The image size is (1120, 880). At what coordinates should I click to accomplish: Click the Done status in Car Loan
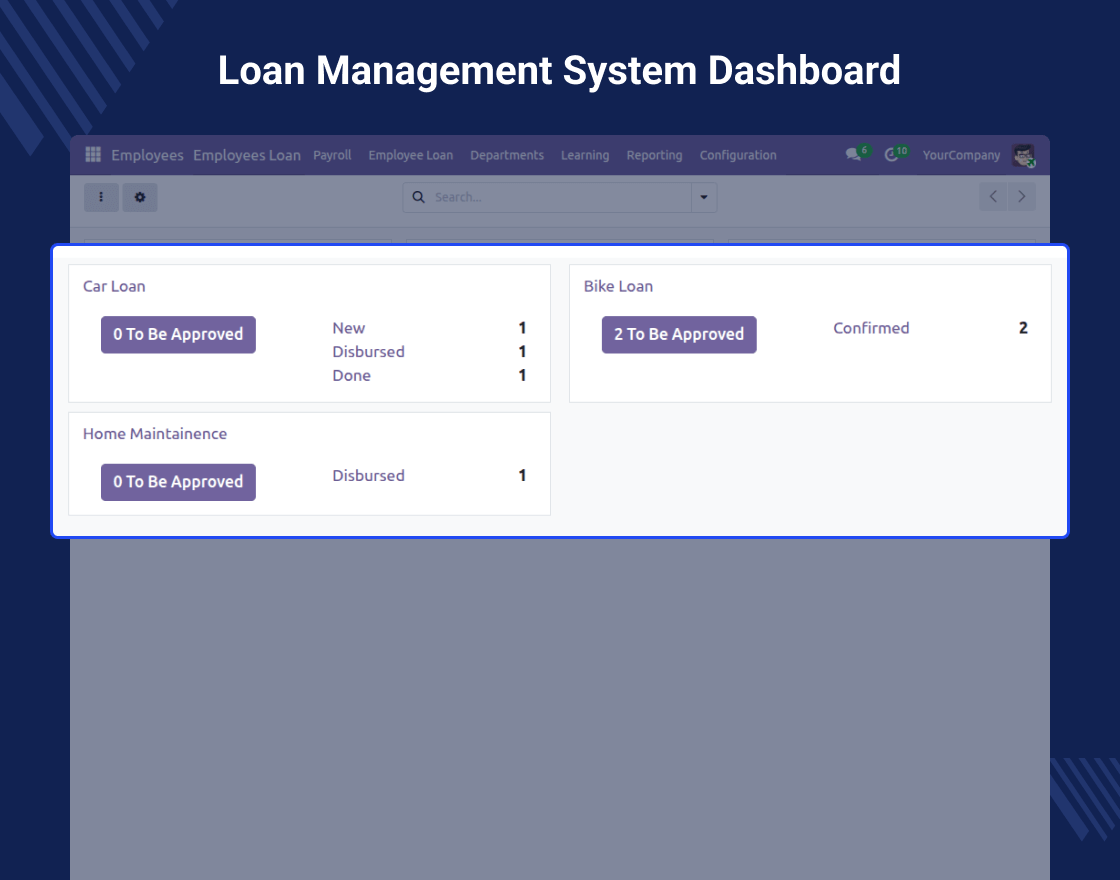pos(351,375)
